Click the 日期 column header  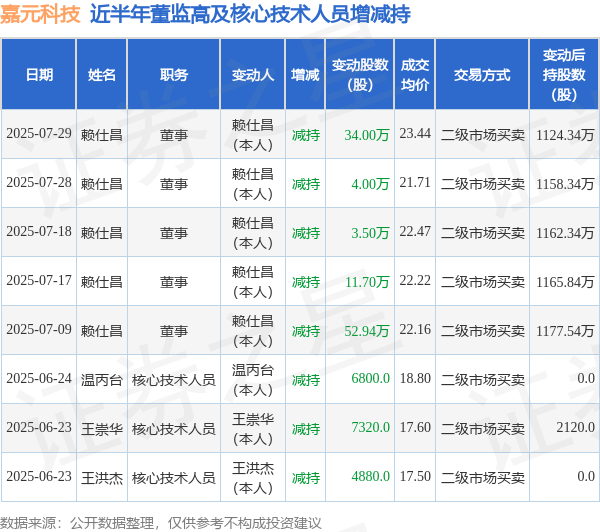click(x=39, y=74)
